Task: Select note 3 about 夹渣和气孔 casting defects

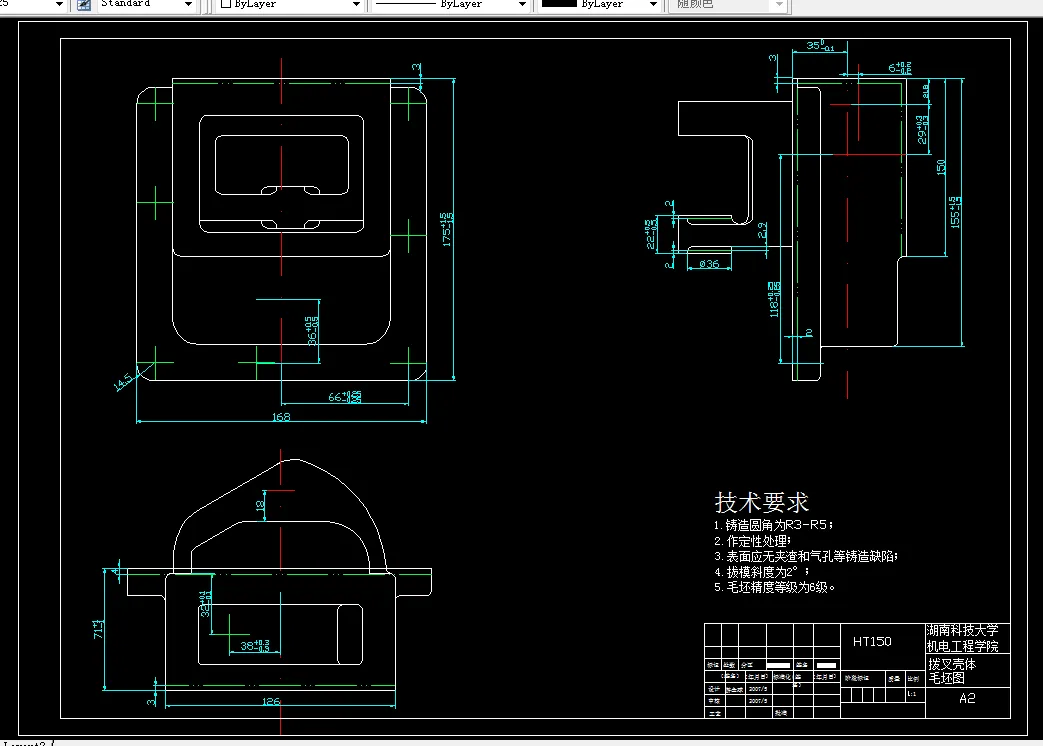Action: point(806,557)
